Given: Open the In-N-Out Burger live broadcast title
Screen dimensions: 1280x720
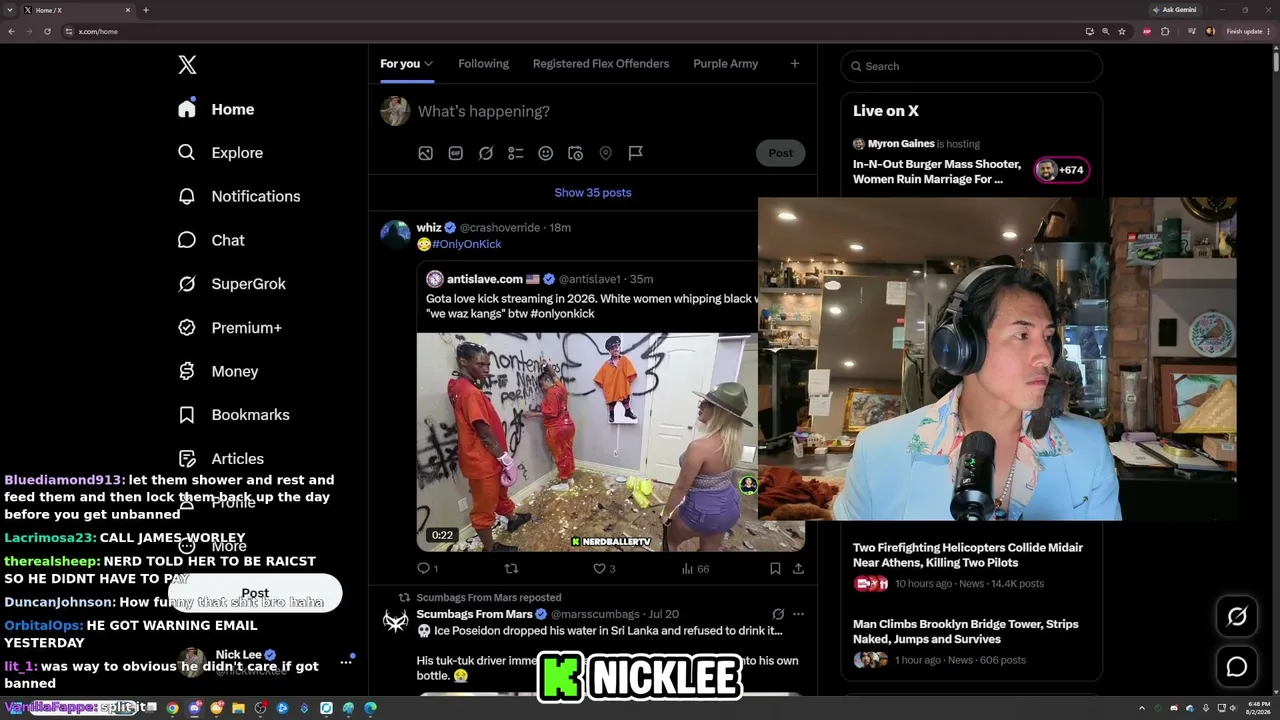Looking at the screenshot, I should tap(937, 172).
